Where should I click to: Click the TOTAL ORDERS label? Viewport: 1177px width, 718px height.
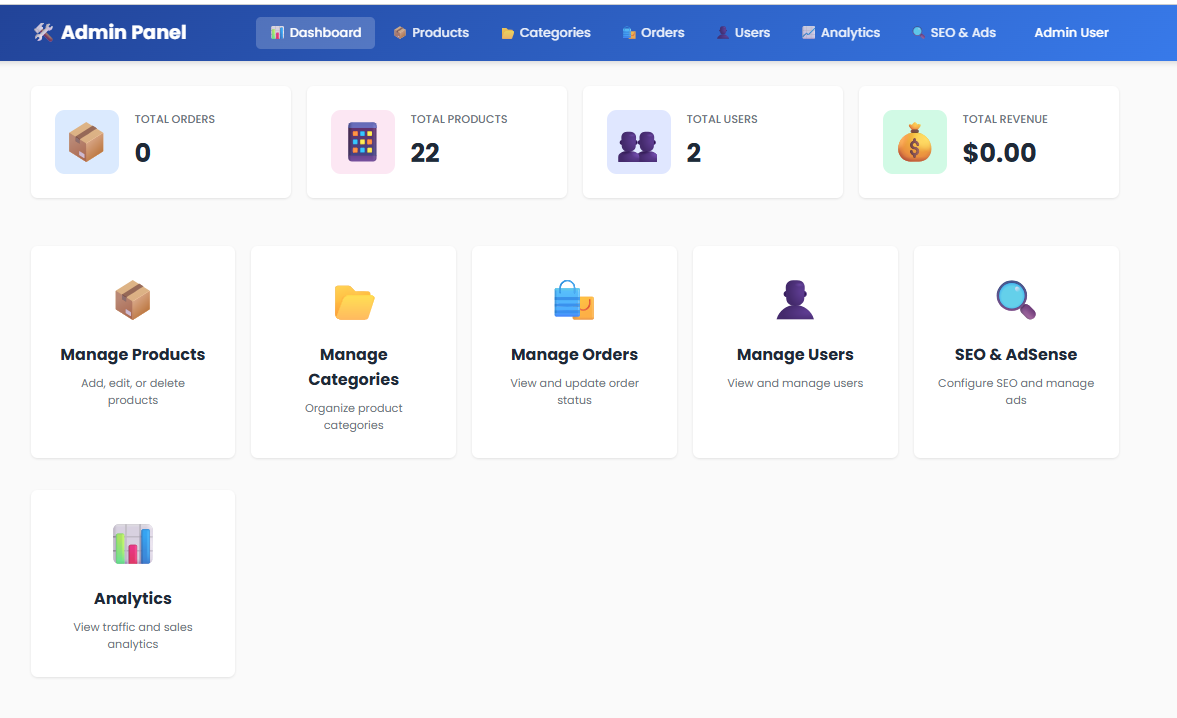(175, 119)
